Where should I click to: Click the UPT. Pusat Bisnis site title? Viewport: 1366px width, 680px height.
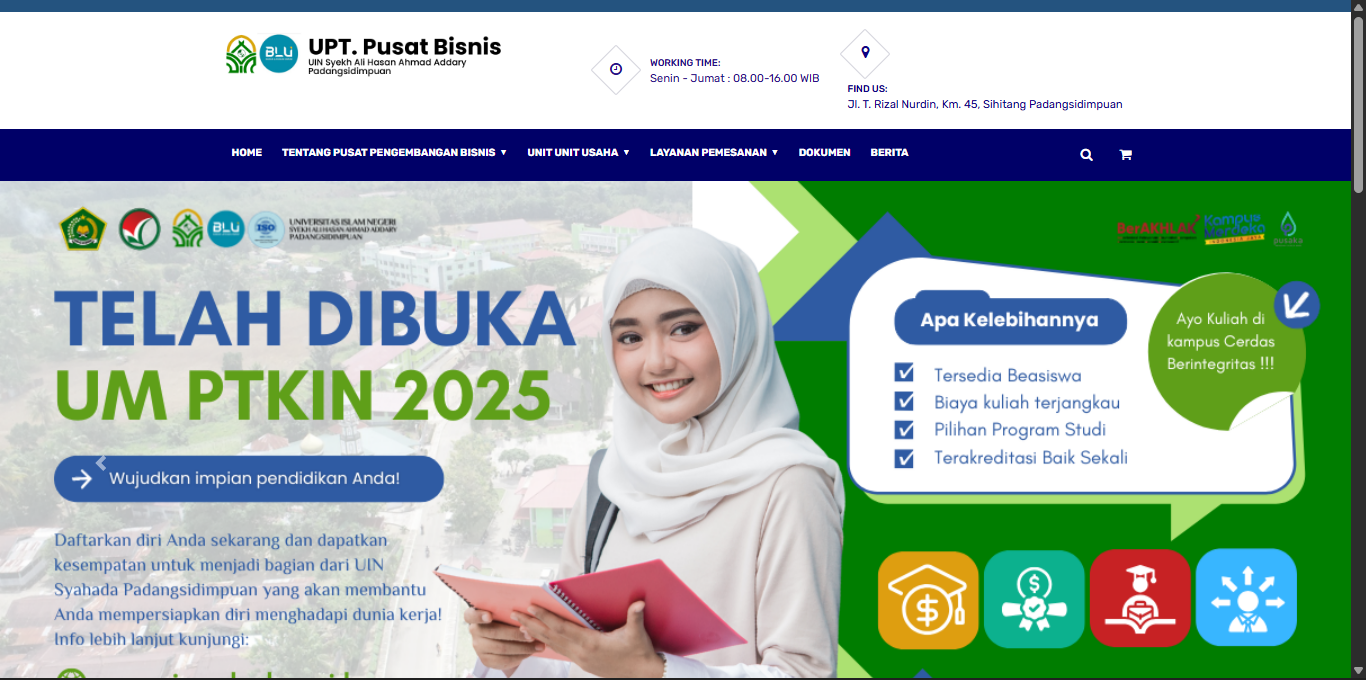coord(405,47)
